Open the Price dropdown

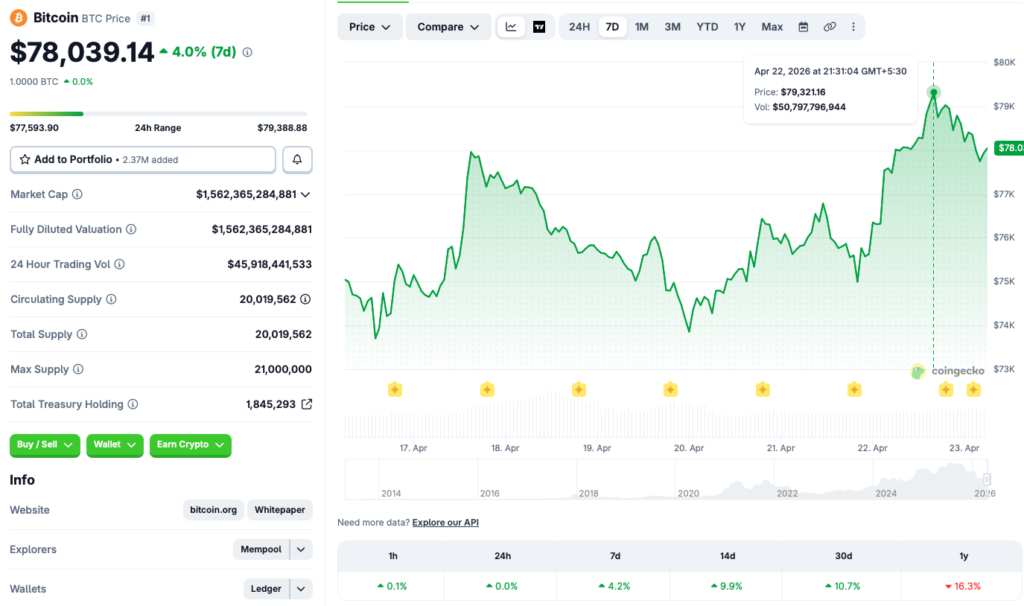pos(369,27)
